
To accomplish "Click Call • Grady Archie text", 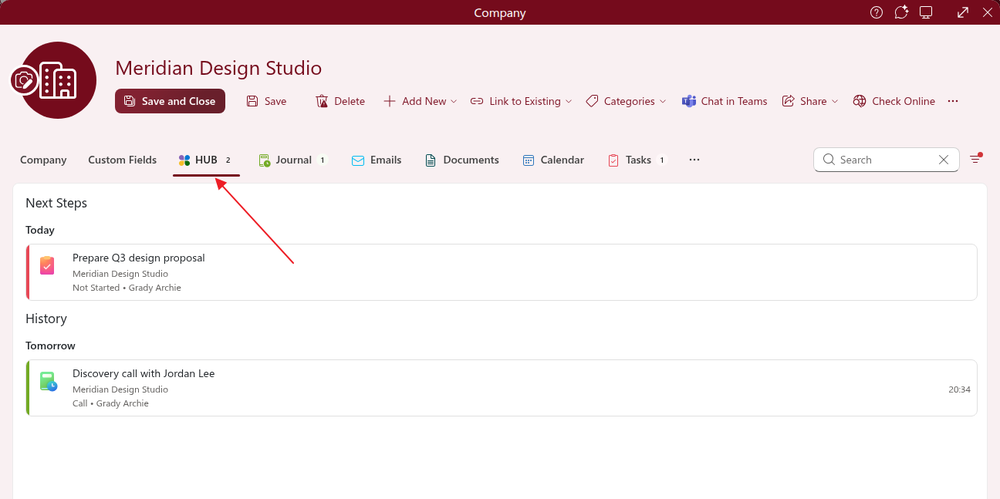I will point(110,403).
